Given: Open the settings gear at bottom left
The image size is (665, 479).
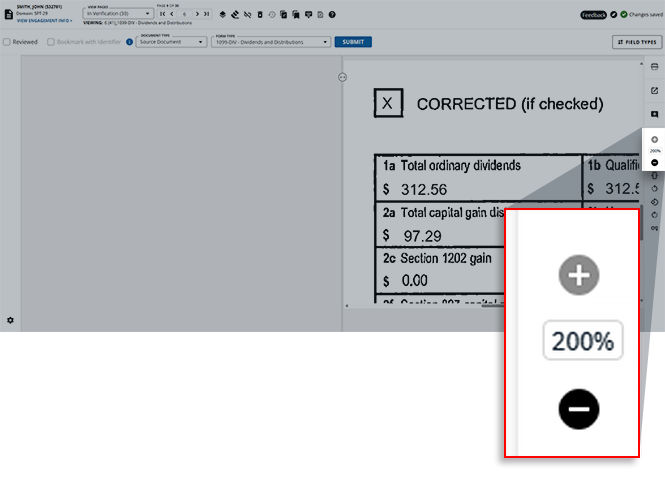Looking at the screenshot, I should pyautogui.click(x=10, y=320).
